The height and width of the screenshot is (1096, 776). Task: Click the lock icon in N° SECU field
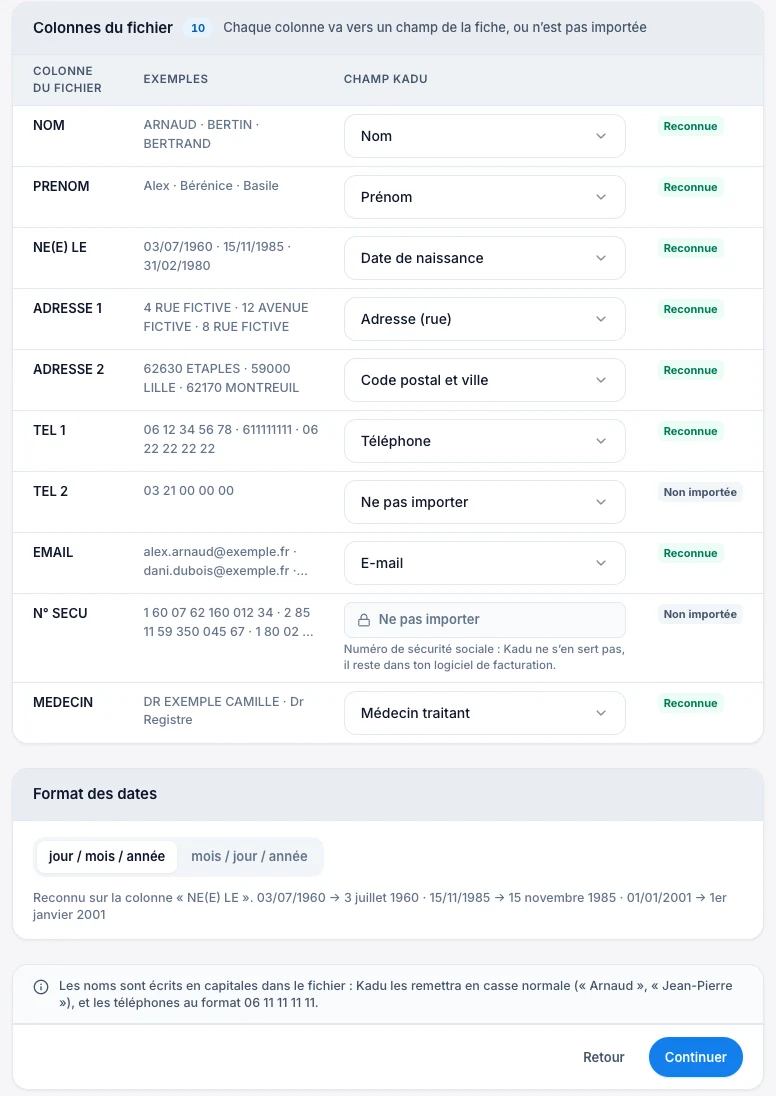pyautogui.click(x=364, y=620)
